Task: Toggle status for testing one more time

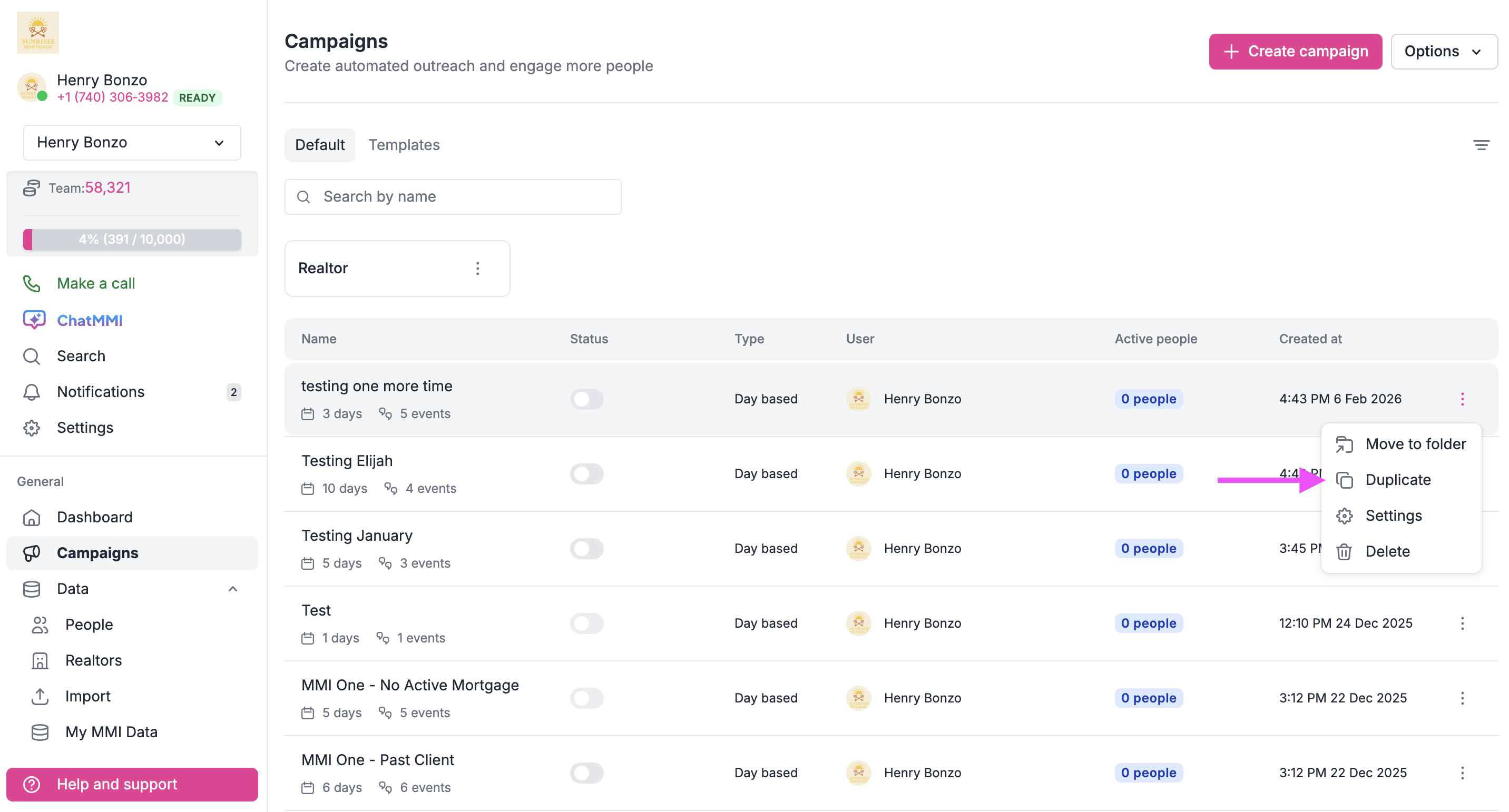Action: click(x=586, y=399)
